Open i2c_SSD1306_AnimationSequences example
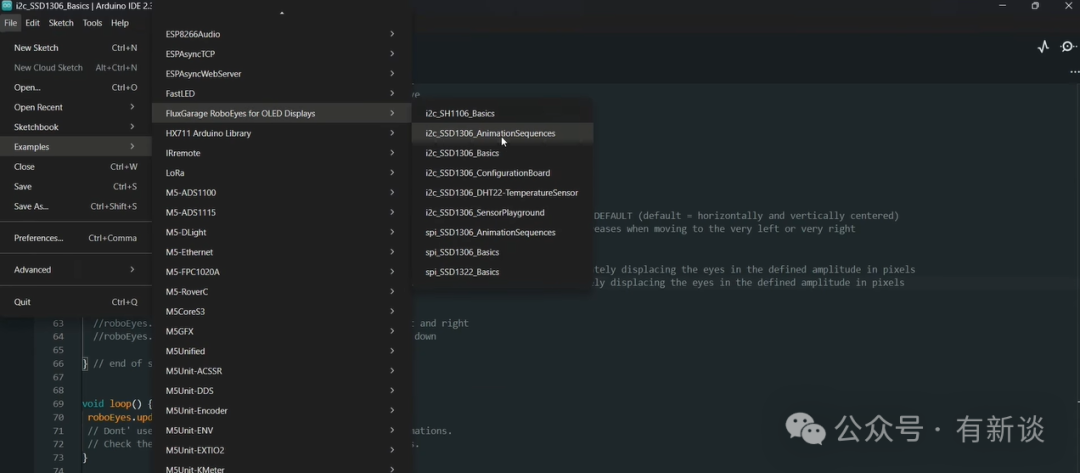This screenshot has width=1080, height=473. 502,134
